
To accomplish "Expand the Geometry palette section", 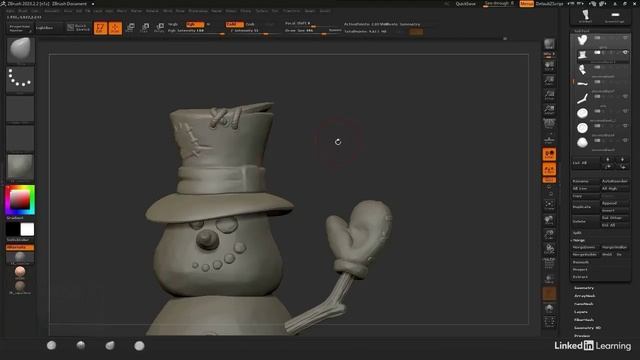I will pos(584,288).
